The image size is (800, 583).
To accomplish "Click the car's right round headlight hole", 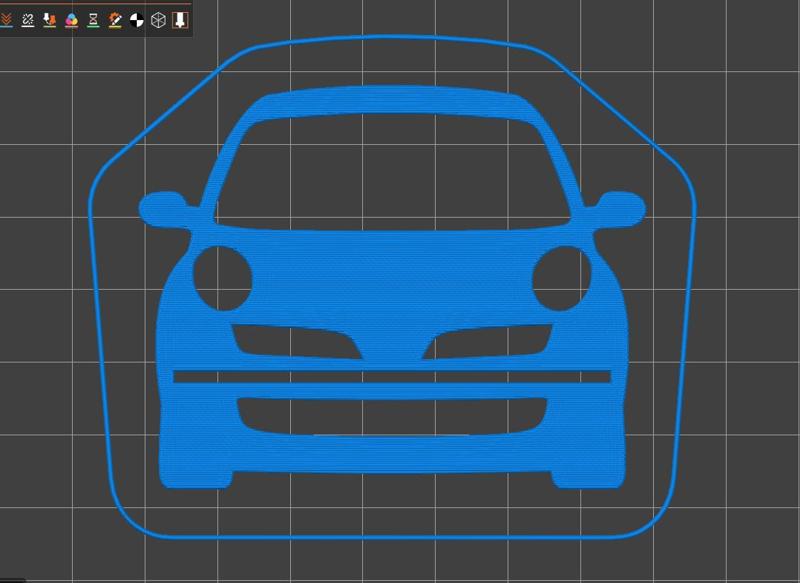I will pos(561,277).
